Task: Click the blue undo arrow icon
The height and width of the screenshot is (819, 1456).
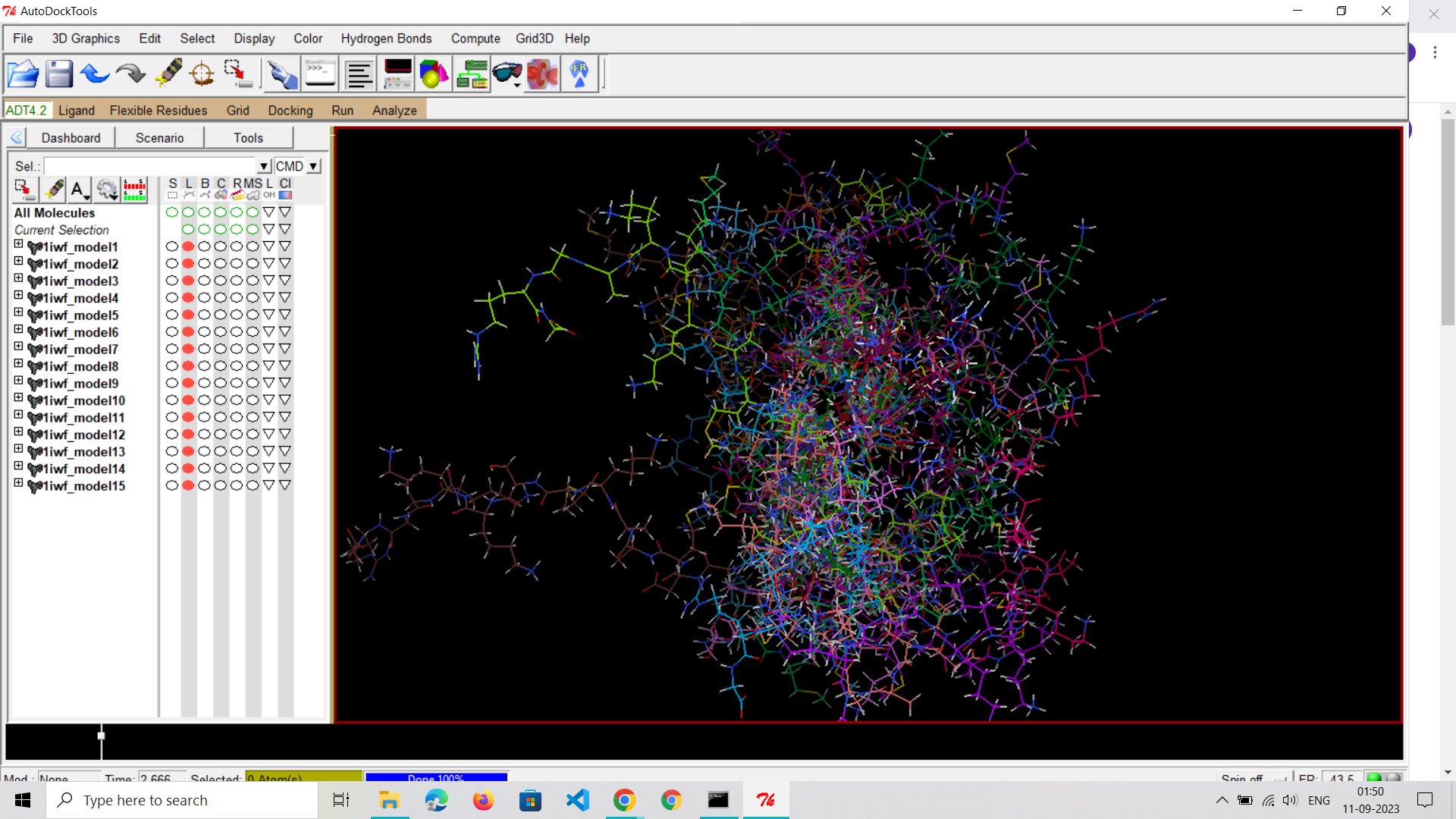Action: click(x=95, y=74)
